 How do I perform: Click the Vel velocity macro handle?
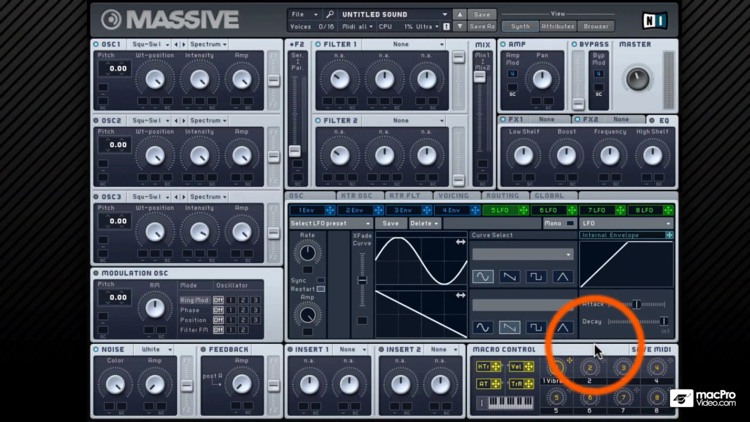529,367
